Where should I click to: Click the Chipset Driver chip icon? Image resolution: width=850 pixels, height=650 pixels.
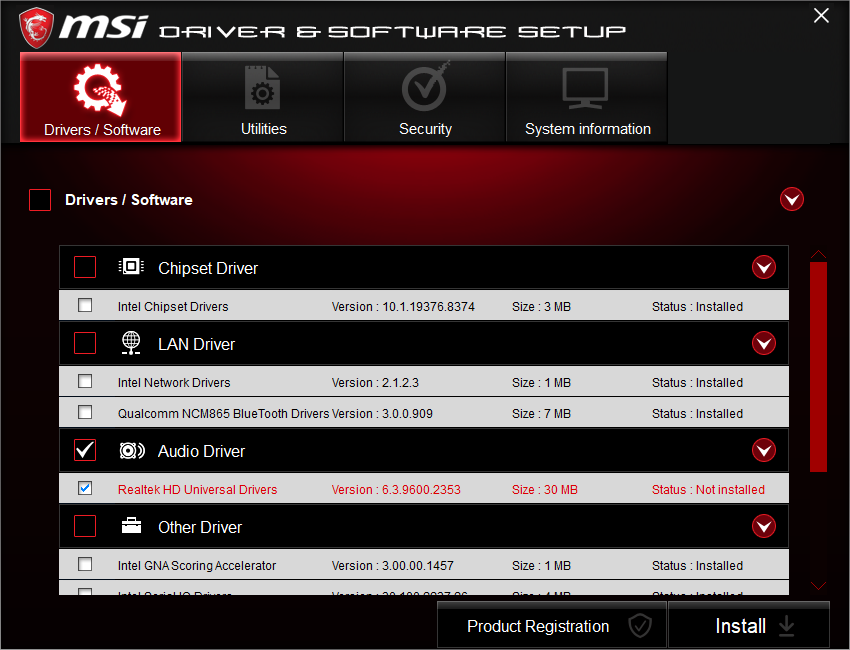tap(131, 267)
